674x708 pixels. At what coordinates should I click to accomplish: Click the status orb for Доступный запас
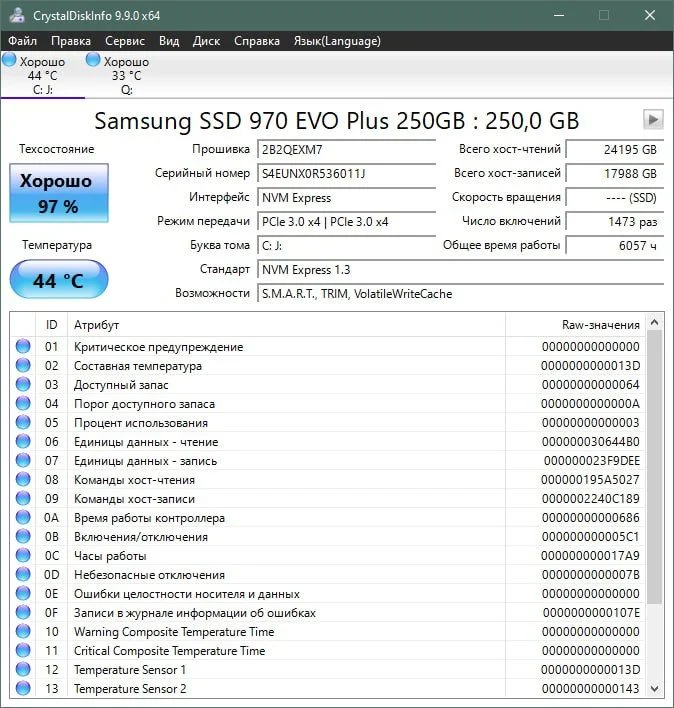(23, 384)
